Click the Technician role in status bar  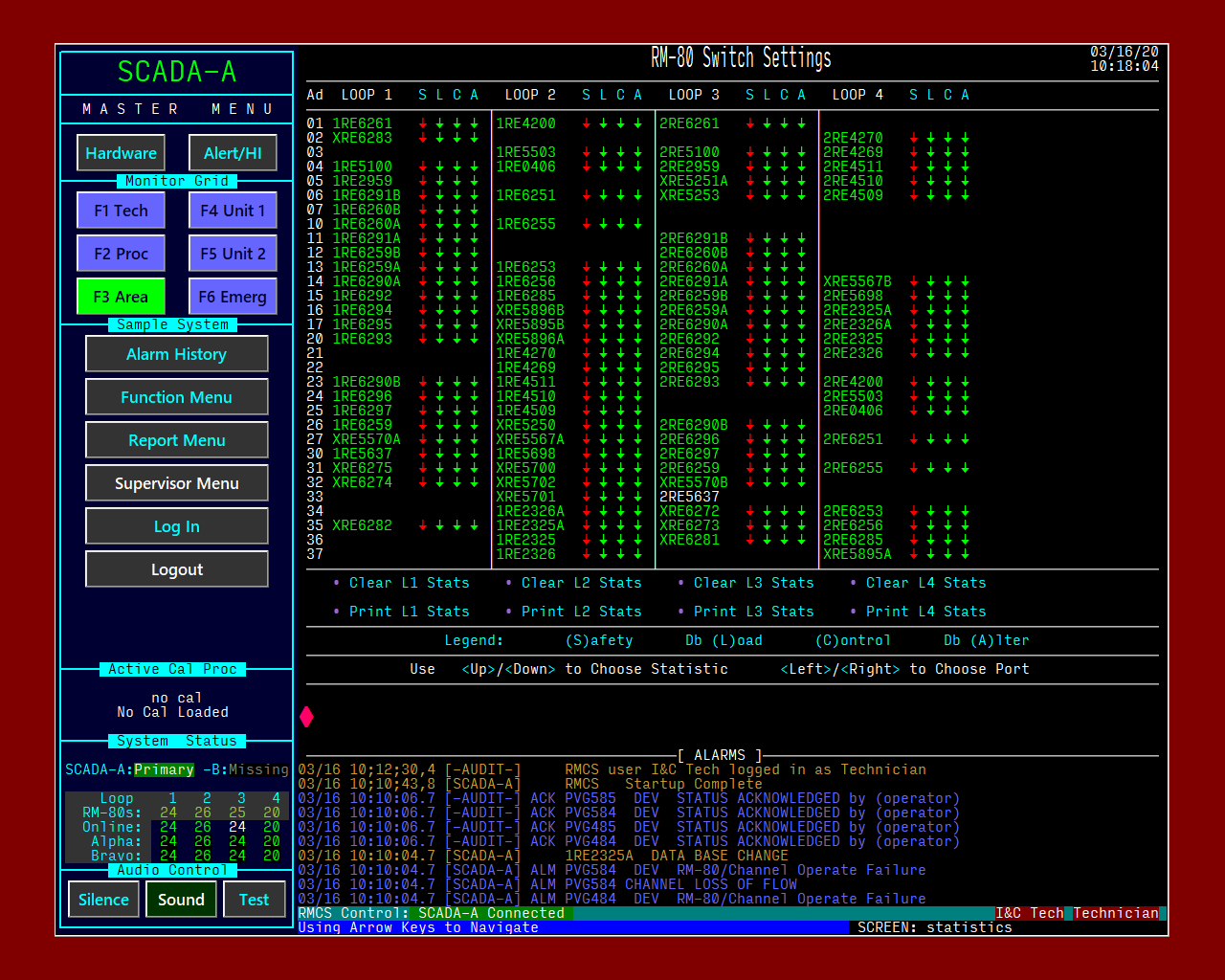click(1116, 913)
